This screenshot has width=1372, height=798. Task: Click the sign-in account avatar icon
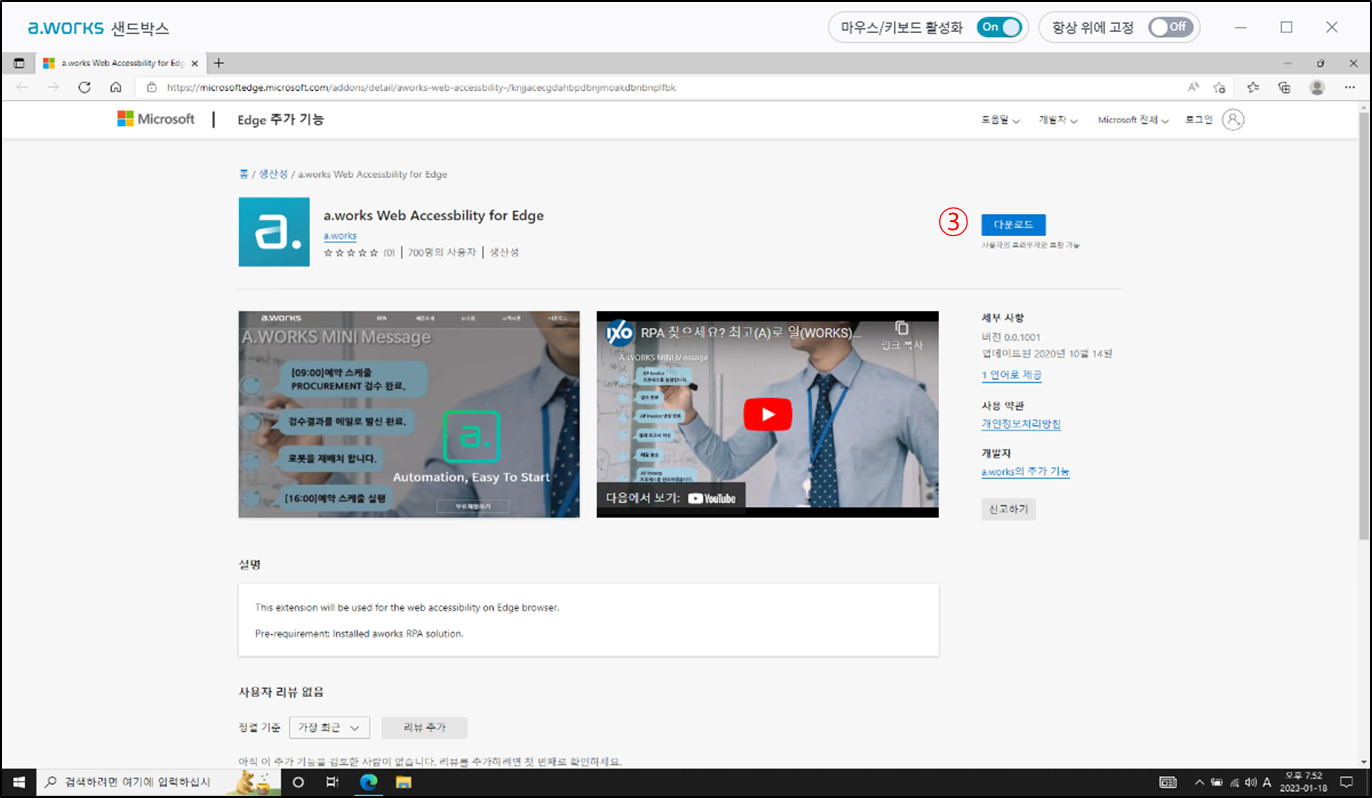(1233, 120)
